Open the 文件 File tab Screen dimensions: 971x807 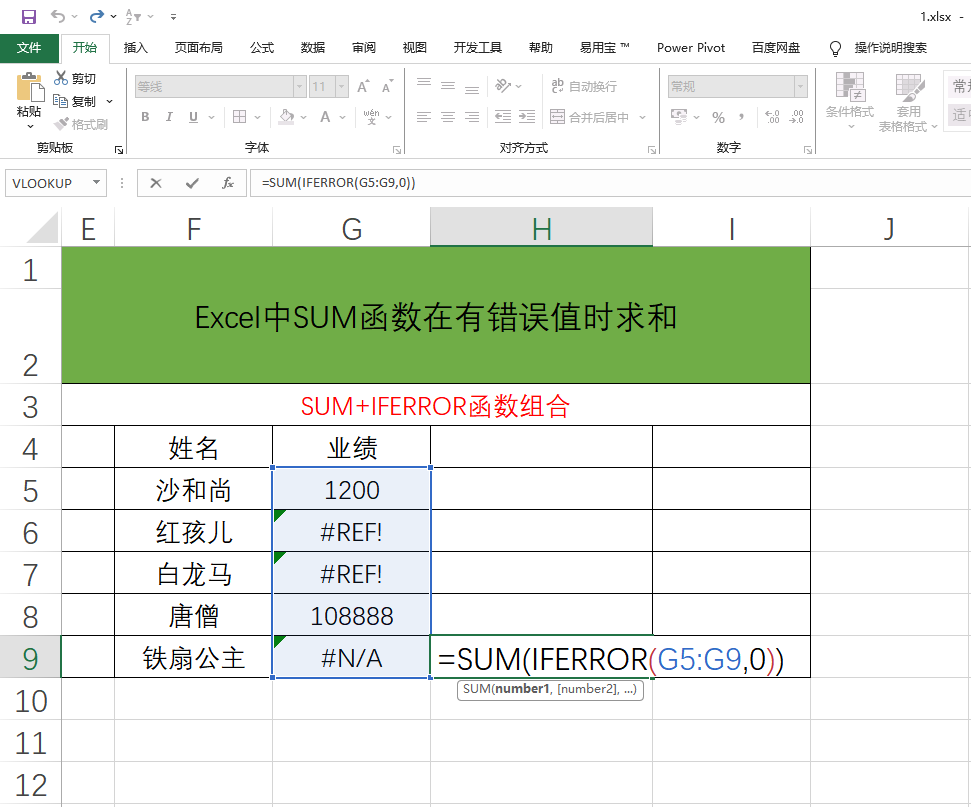coord(29,48)
